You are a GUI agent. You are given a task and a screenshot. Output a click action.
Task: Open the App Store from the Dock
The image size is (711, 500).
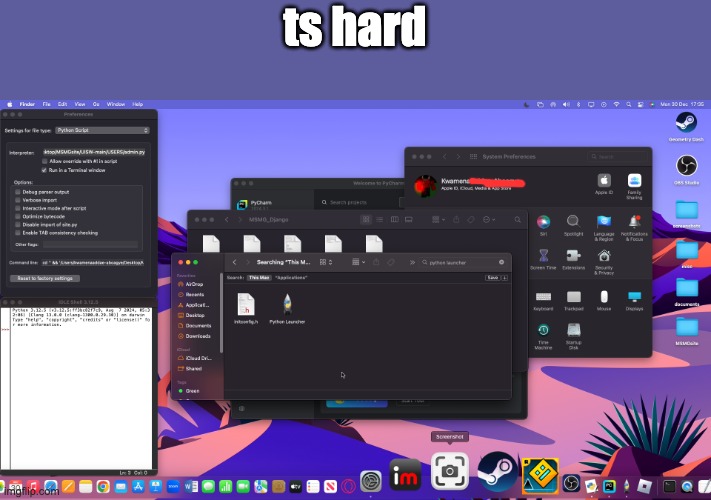138,487
